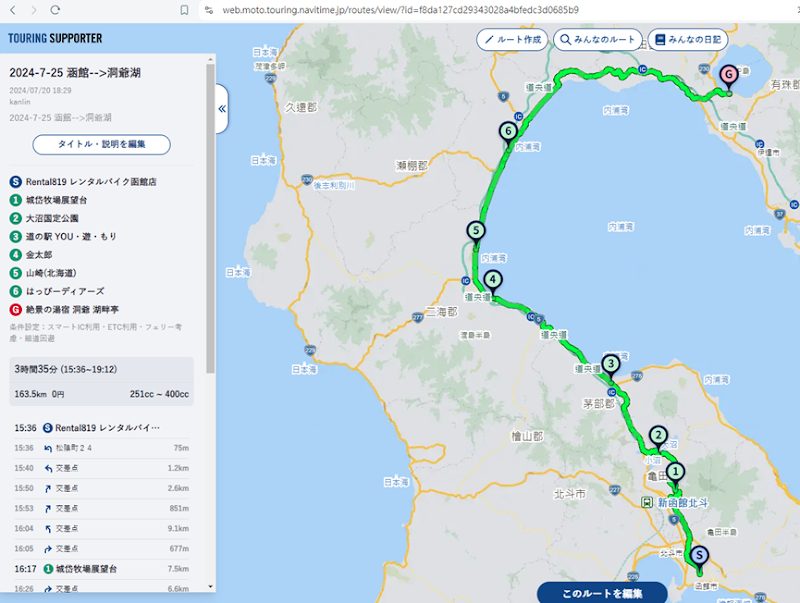Select 大沼国定公園 in the waypoint list
The height and width of the screenshot is (603, 800).
[x=52, y=217]
